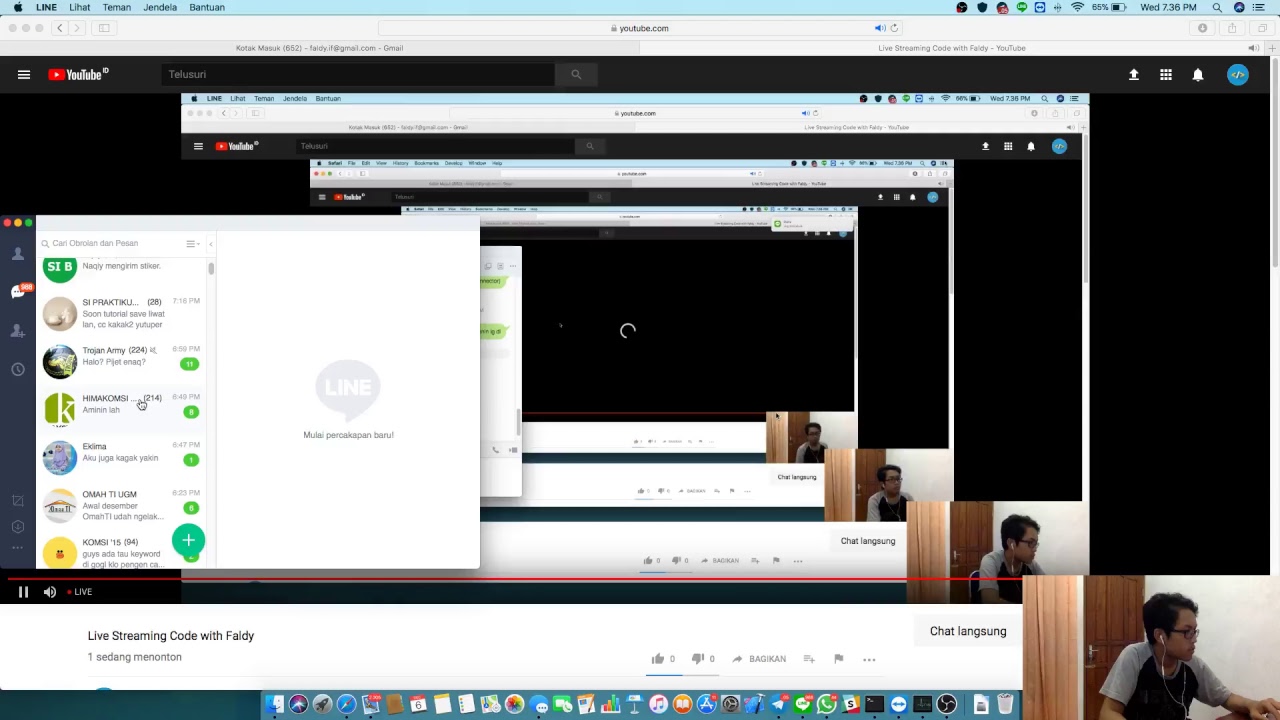1280x720 pixels.
Task: Go back in Safari
Action: tap(60, 28)
